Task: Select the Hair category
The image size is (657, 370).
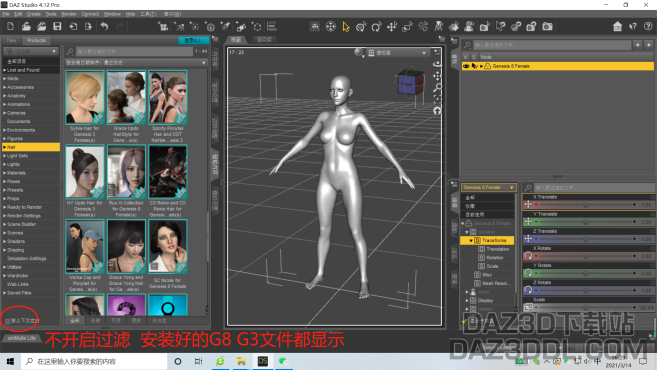Action: tap(31, 147)
